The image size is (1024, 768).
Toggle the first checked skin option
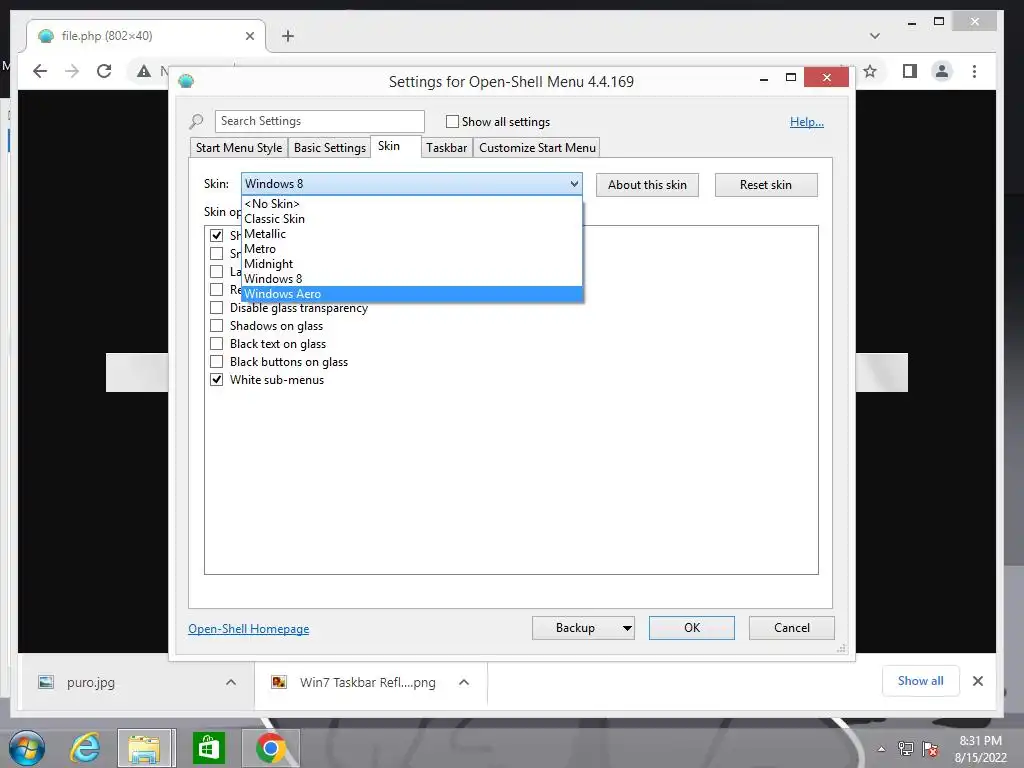click(216, 235)
